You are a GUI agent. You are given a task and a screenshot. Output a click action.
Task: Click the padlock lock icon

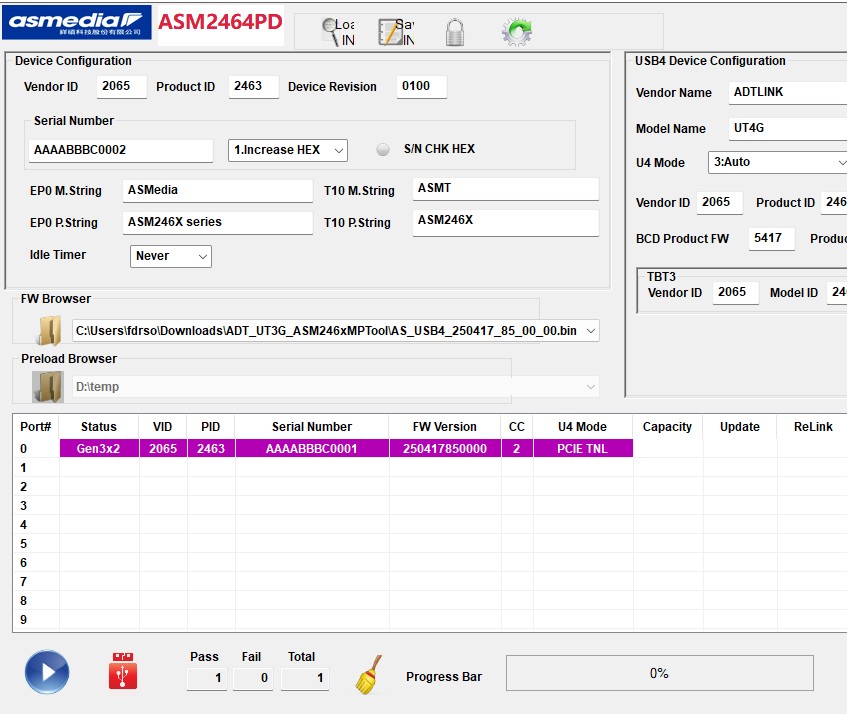[x=455, y=32]
